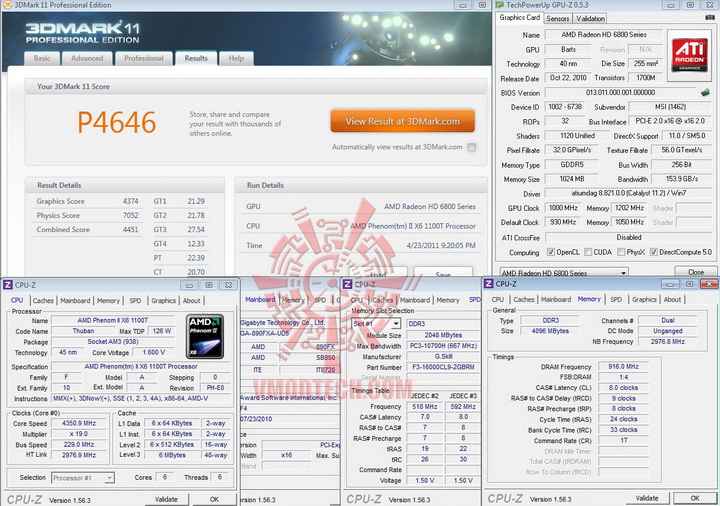
Task: Open the Slot #1 memory slot dropdown
Action: (376, 324)
